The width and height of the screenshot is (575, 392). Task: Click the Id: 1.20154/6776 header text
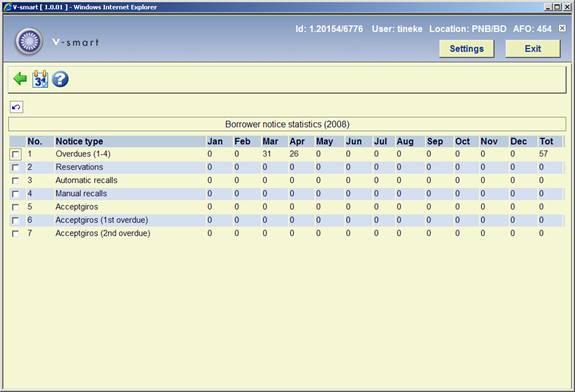[x=329, y=29]
